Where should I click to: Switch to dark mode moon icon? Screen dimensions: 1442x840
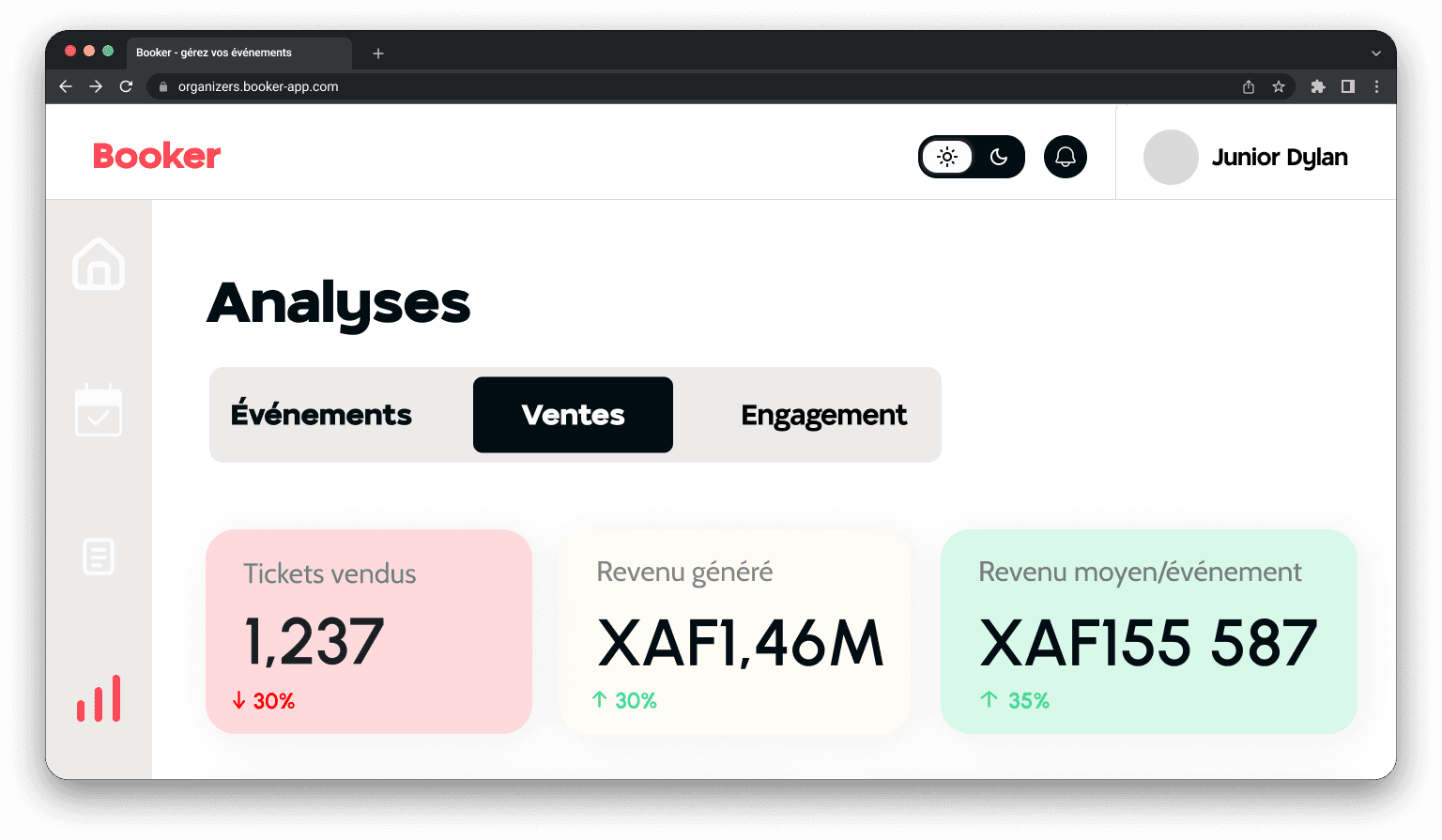999,157
